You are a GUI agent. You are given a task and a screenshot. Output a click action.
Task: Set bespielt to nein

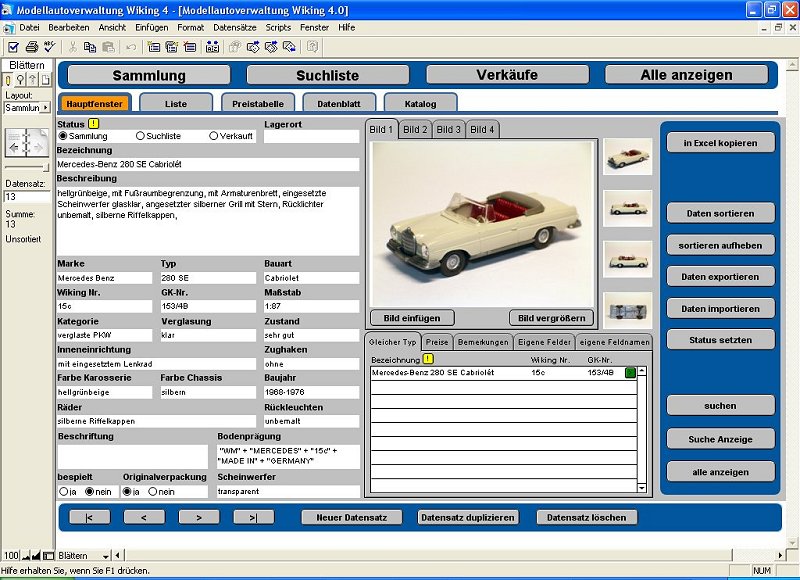tap(90, 492)
